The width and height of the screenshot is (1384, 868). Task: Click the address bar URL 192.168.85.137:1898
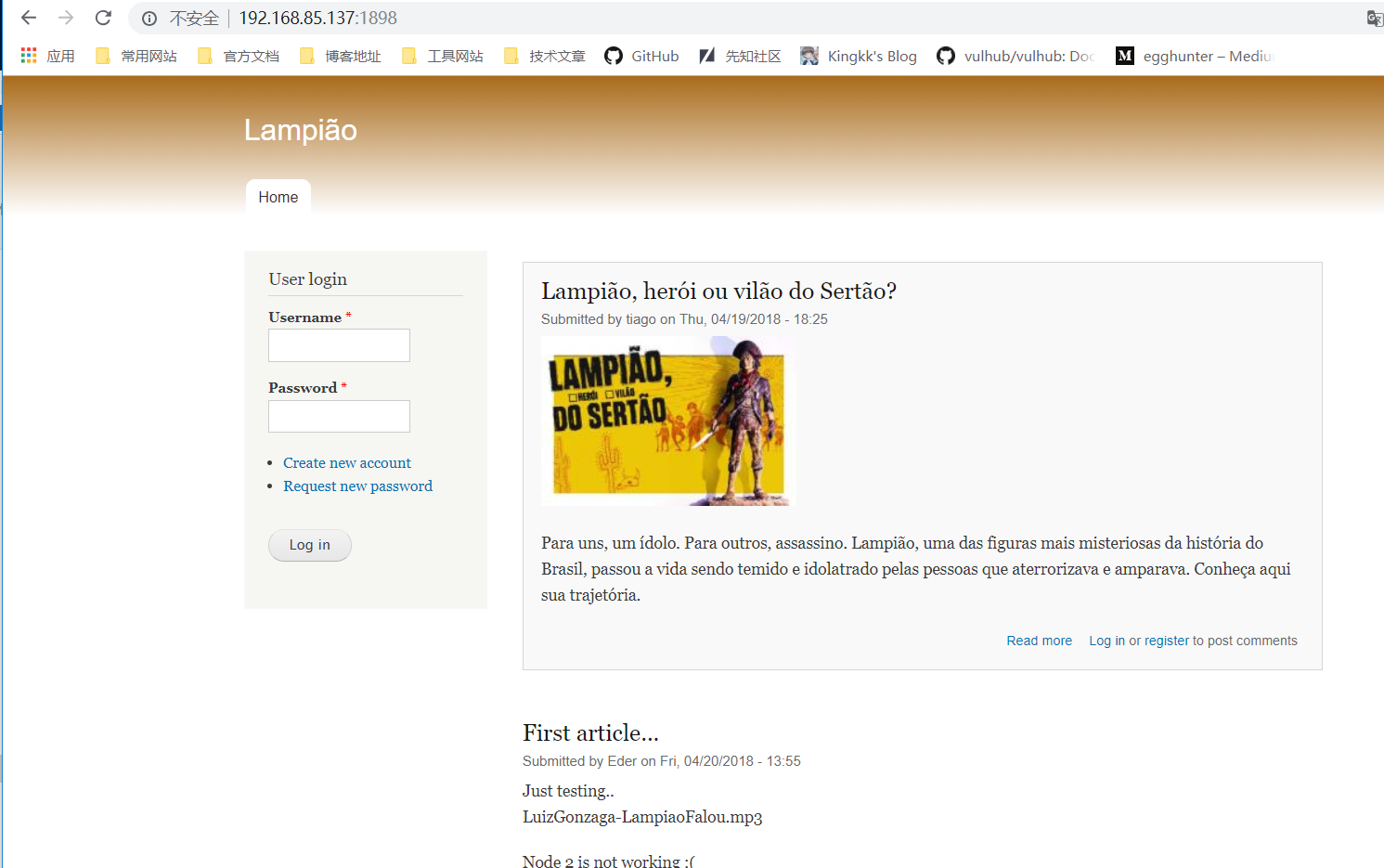click(x=317, y=18)
